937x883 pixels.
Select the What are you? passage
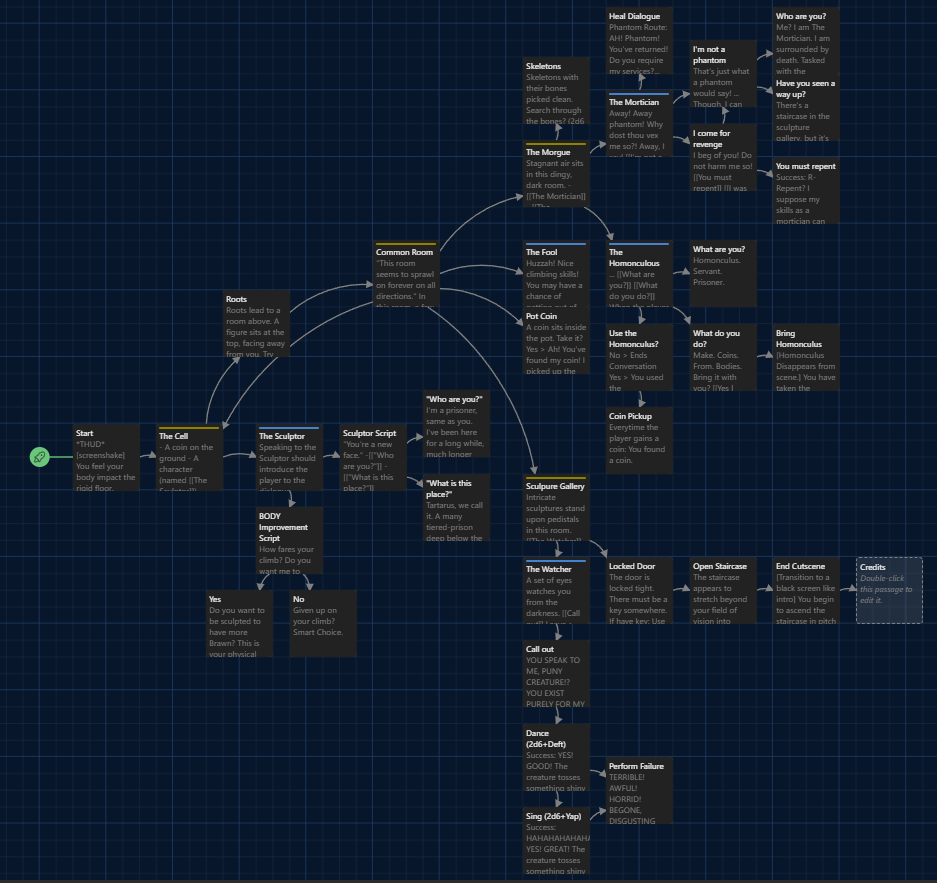click(x=724, y=274)
